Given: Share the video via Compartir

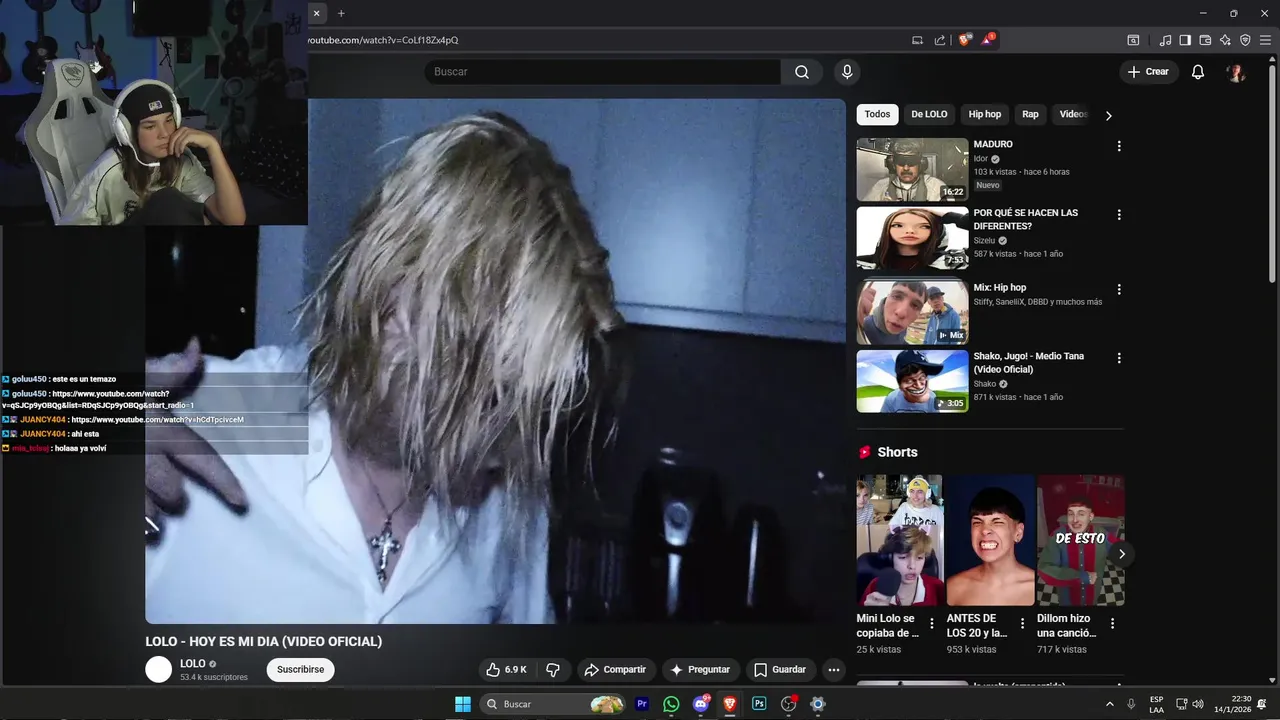Looking at the screenshot, I should 615,670.
